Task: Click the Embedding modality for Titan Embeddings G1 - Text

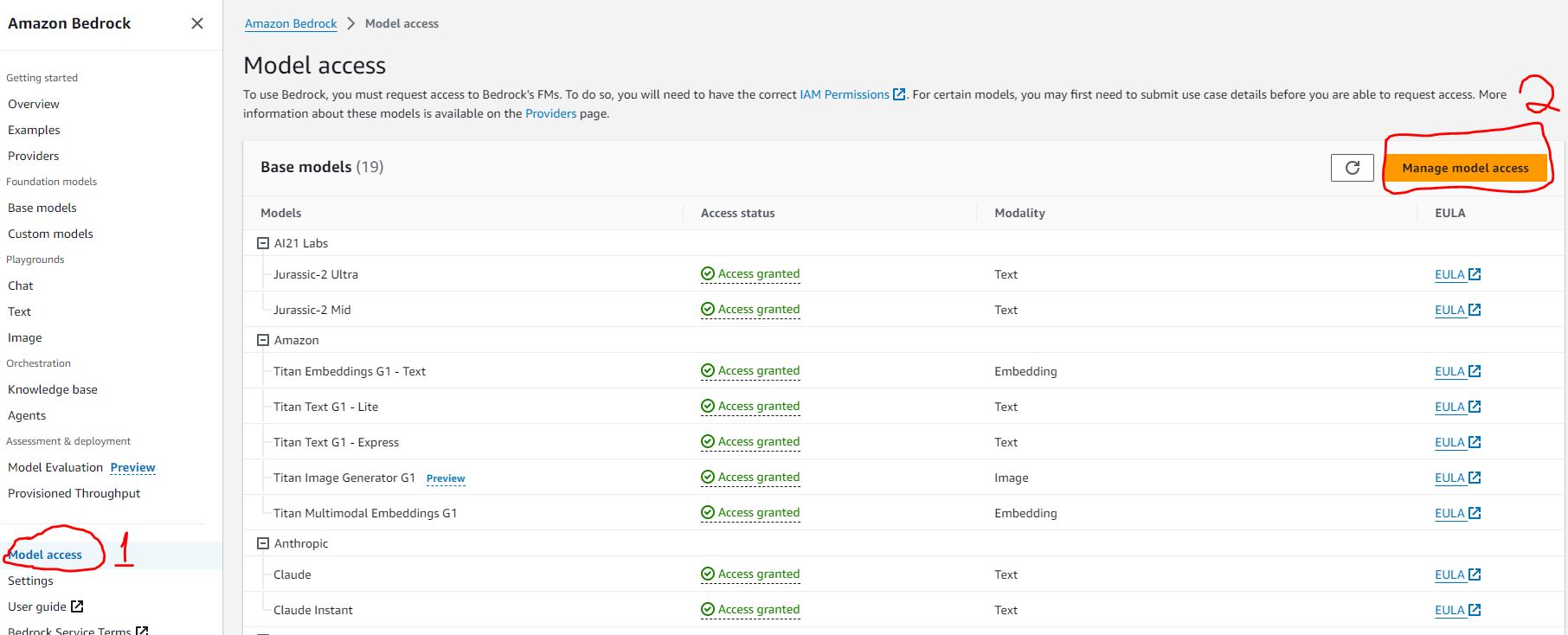Action: tap(1025, 371)
